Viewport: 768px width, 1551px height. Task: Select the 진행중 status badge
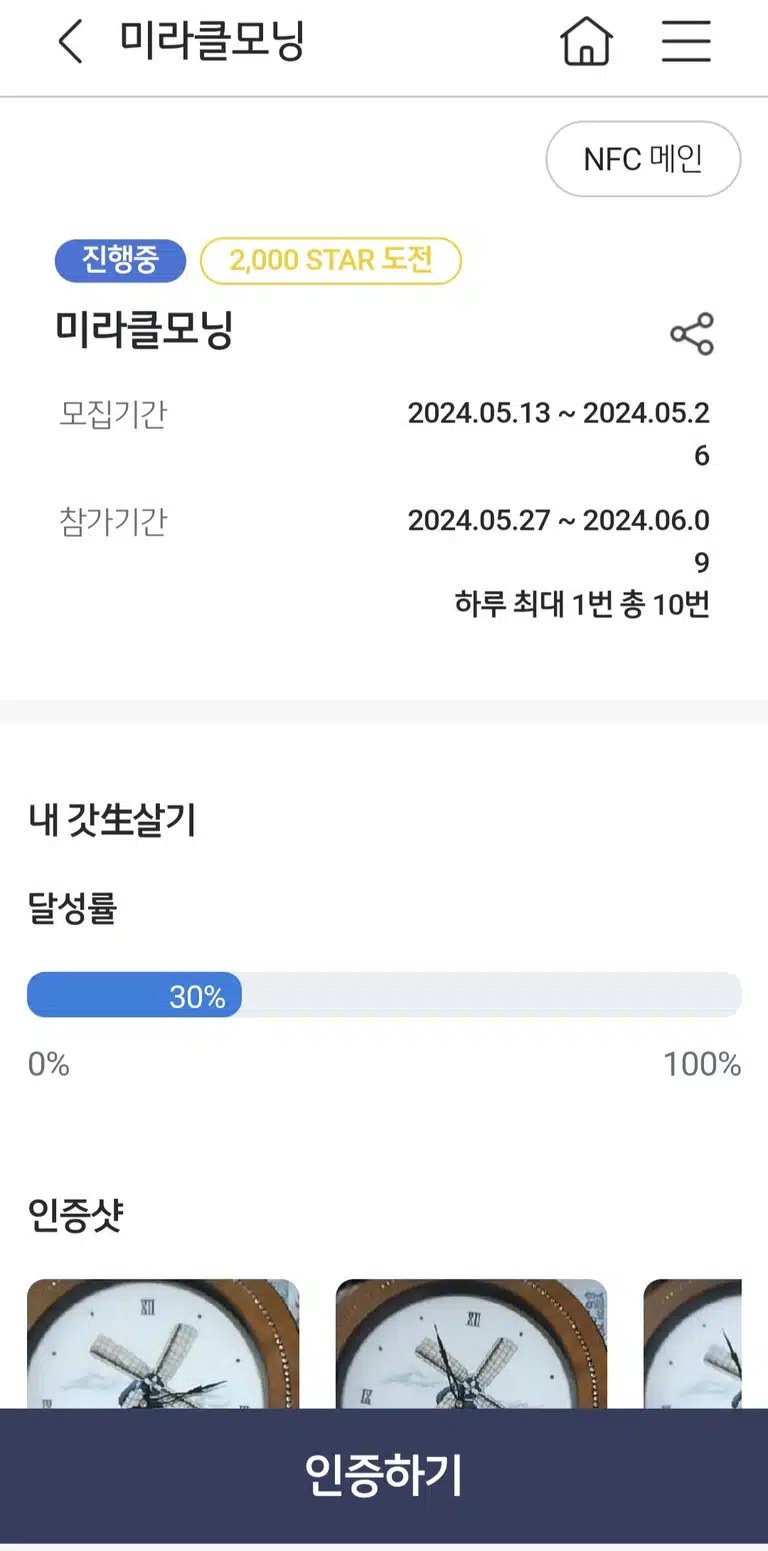click(120, 261)
